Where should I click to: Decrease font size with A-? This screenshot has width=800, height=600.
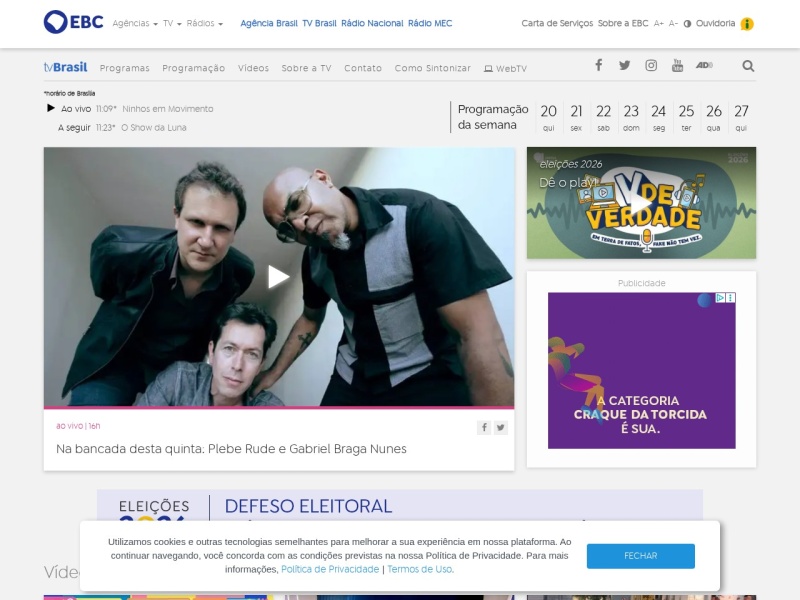click(x=673, y=23)
